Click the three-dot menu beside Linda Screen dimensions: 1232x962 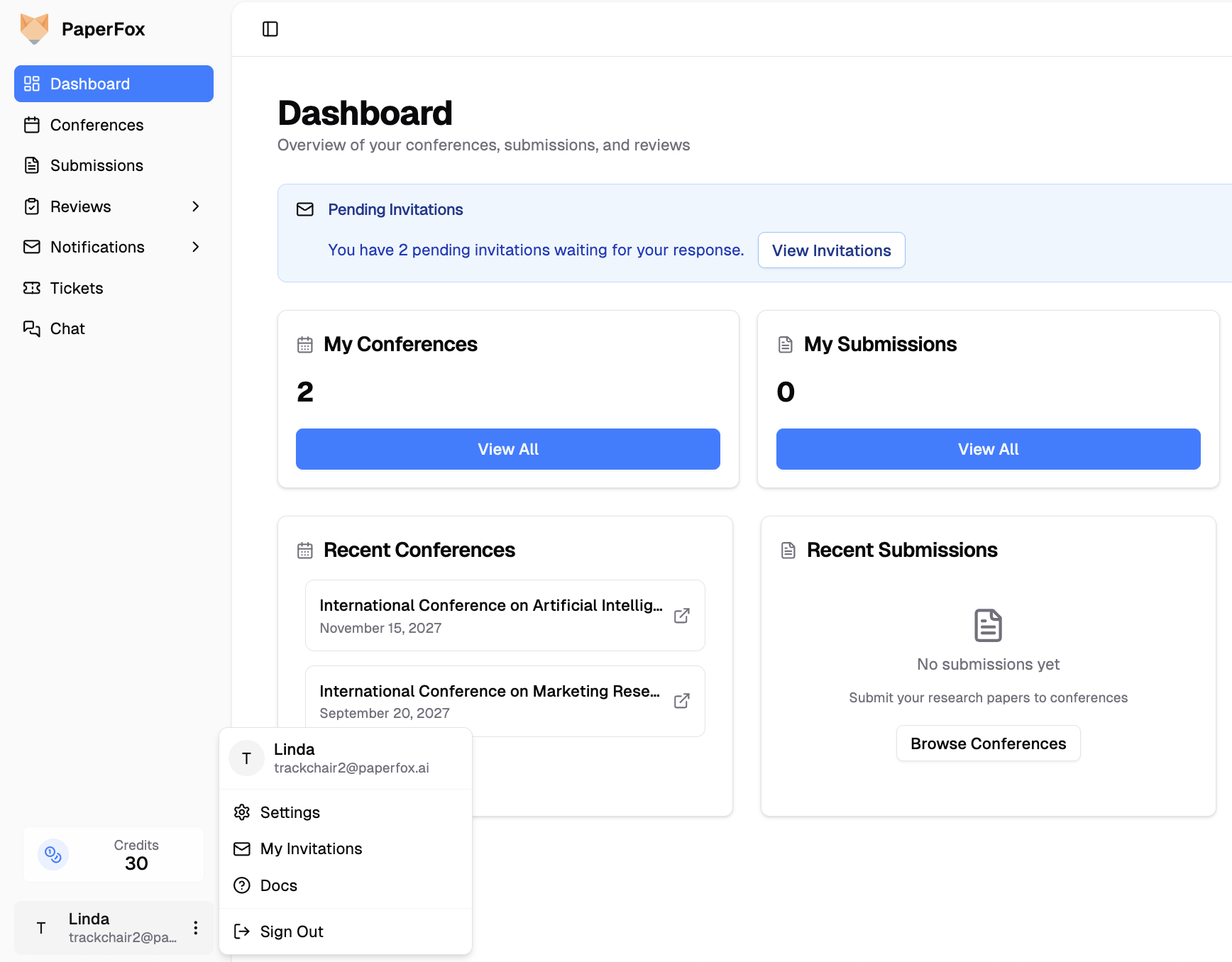pyautogui.click(x=196, y=928)
